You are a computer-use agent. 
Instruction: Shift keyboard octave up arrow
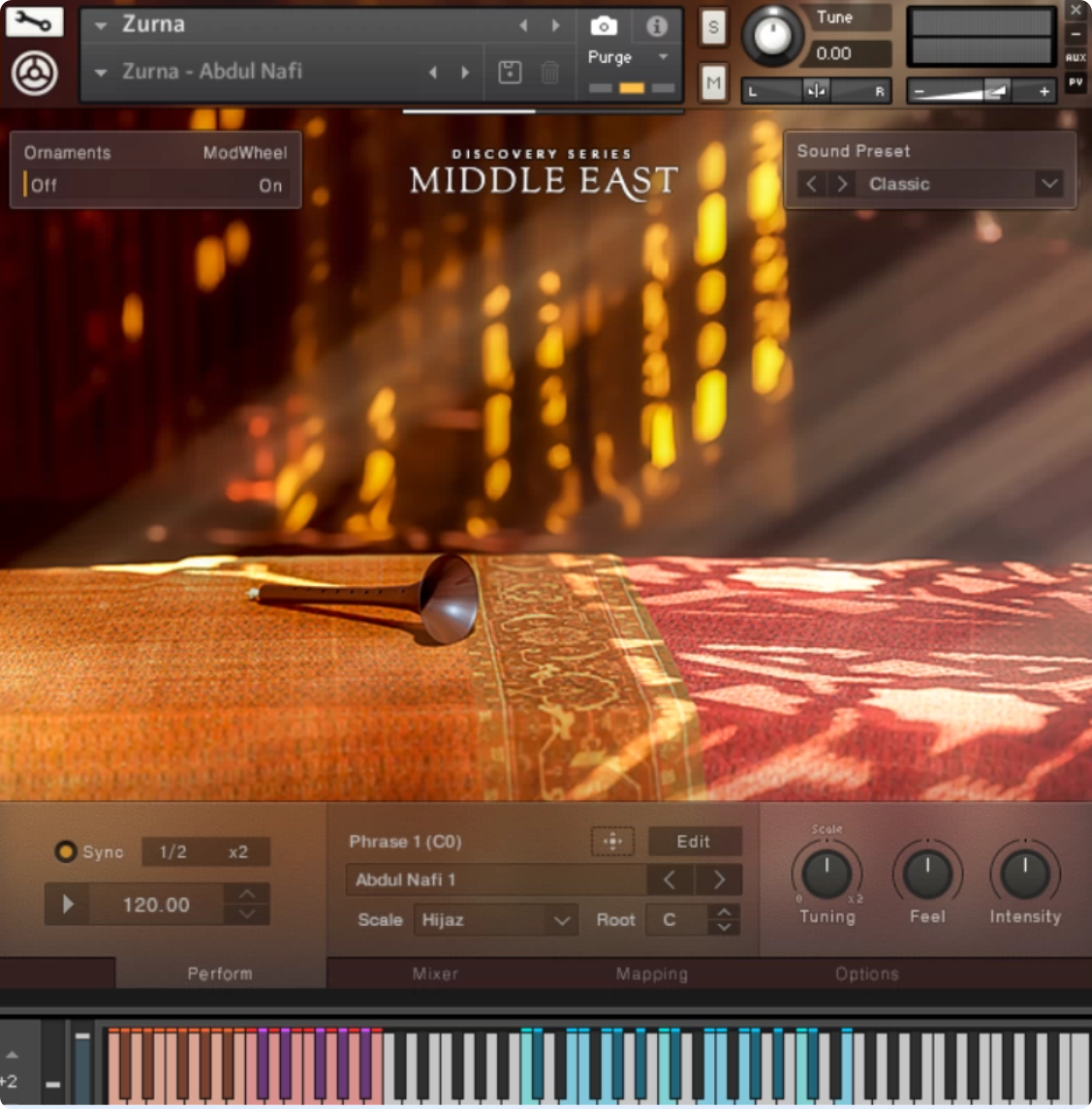tap(12, 1054)
